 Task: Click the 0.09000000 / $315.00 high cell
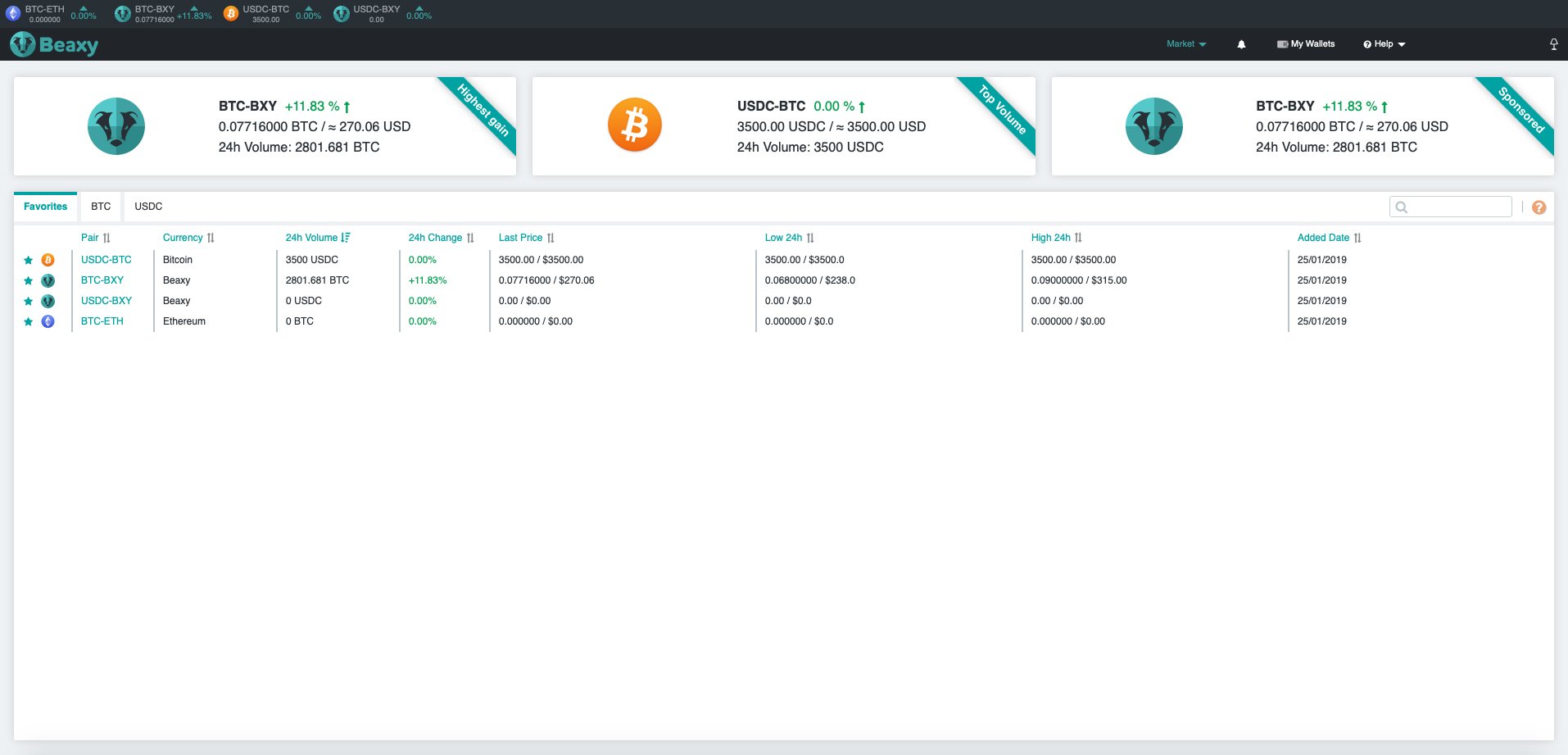(1079, 280)
